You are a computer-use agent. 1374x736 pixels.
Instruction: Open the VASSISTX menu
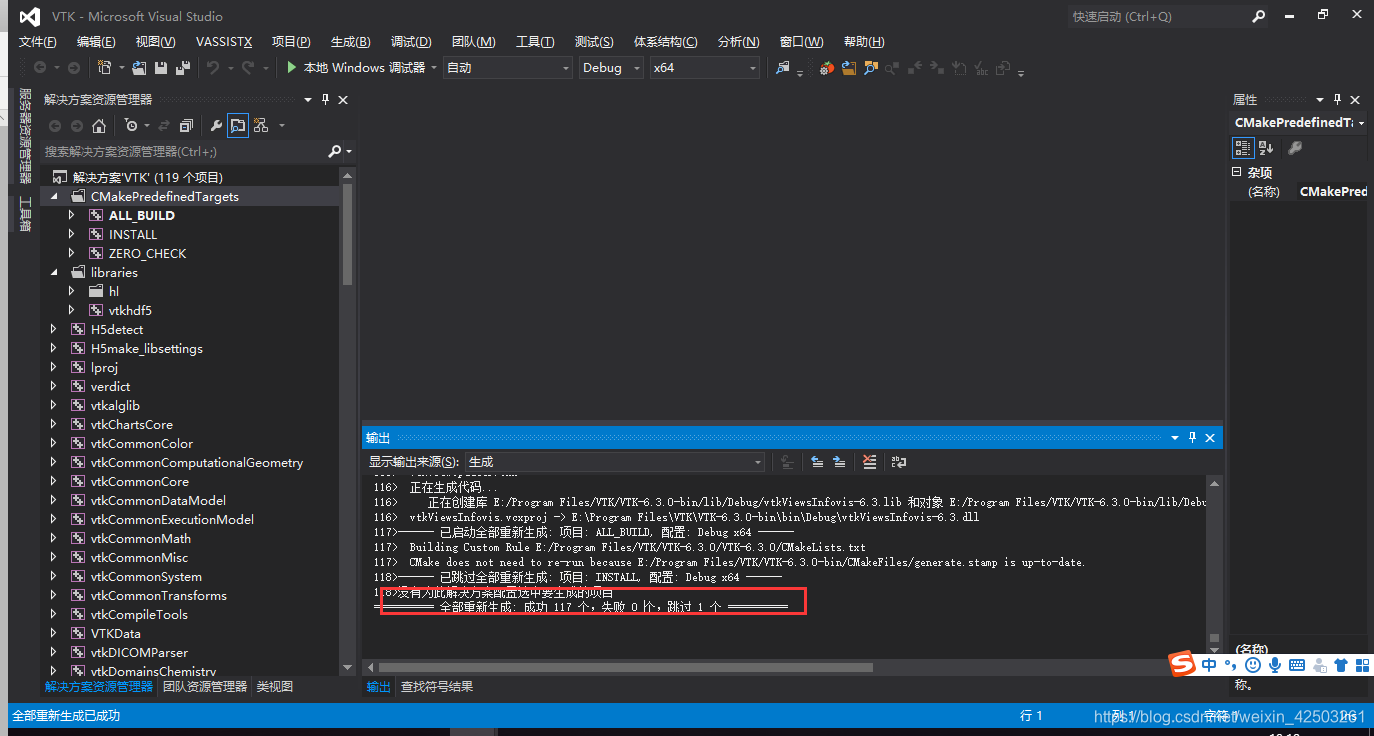point(224,41)
